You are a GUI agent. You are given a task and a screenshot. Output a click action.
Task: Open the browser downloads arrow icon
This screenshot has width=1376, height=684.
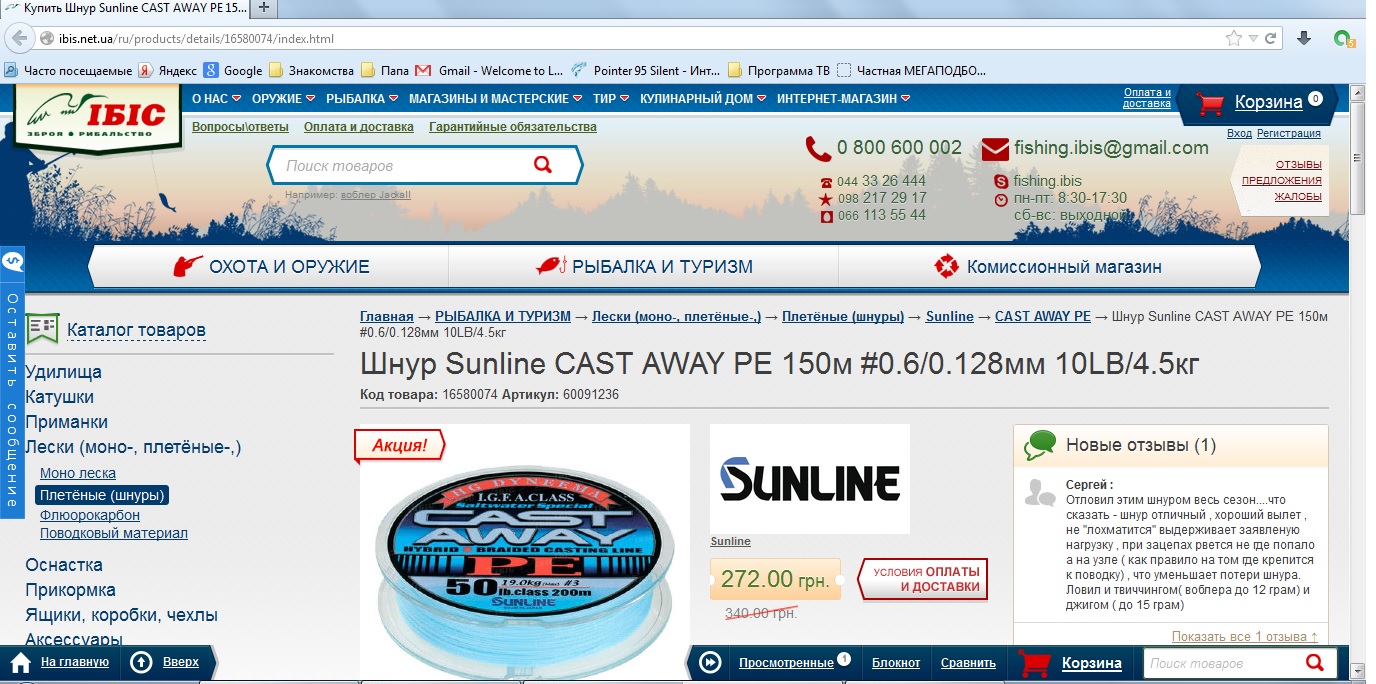pos(1304,38)
